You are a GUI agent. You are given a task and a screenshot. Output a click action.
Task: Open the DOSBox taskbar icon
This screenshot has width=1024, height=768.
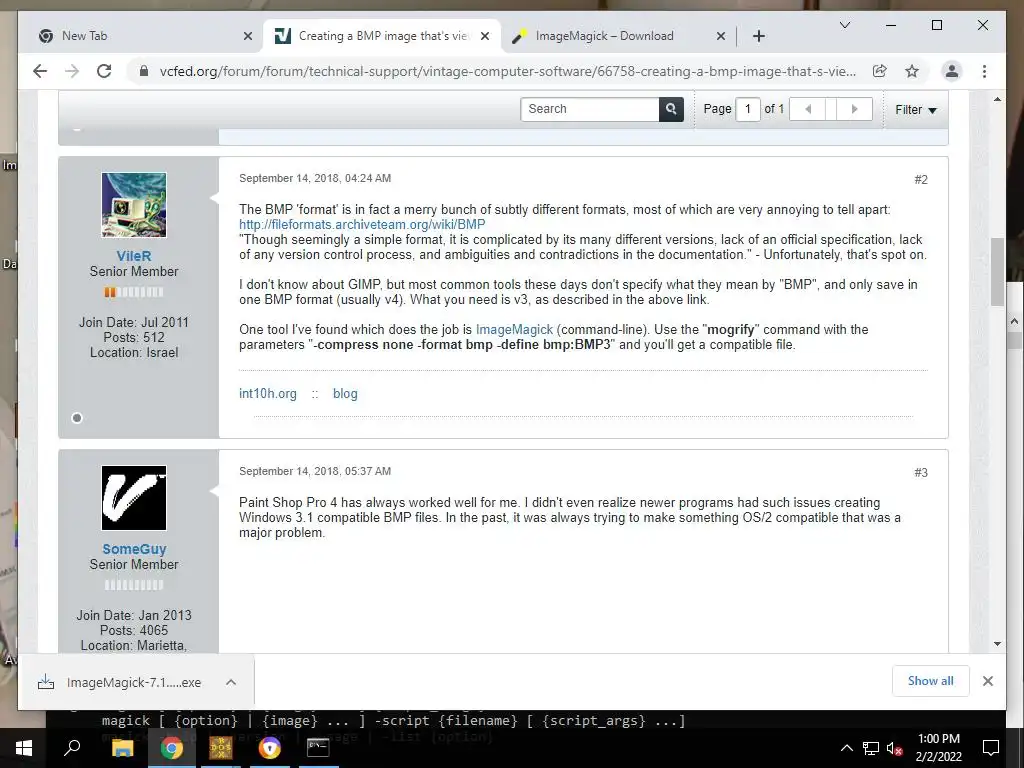click(x=221, y=748)
